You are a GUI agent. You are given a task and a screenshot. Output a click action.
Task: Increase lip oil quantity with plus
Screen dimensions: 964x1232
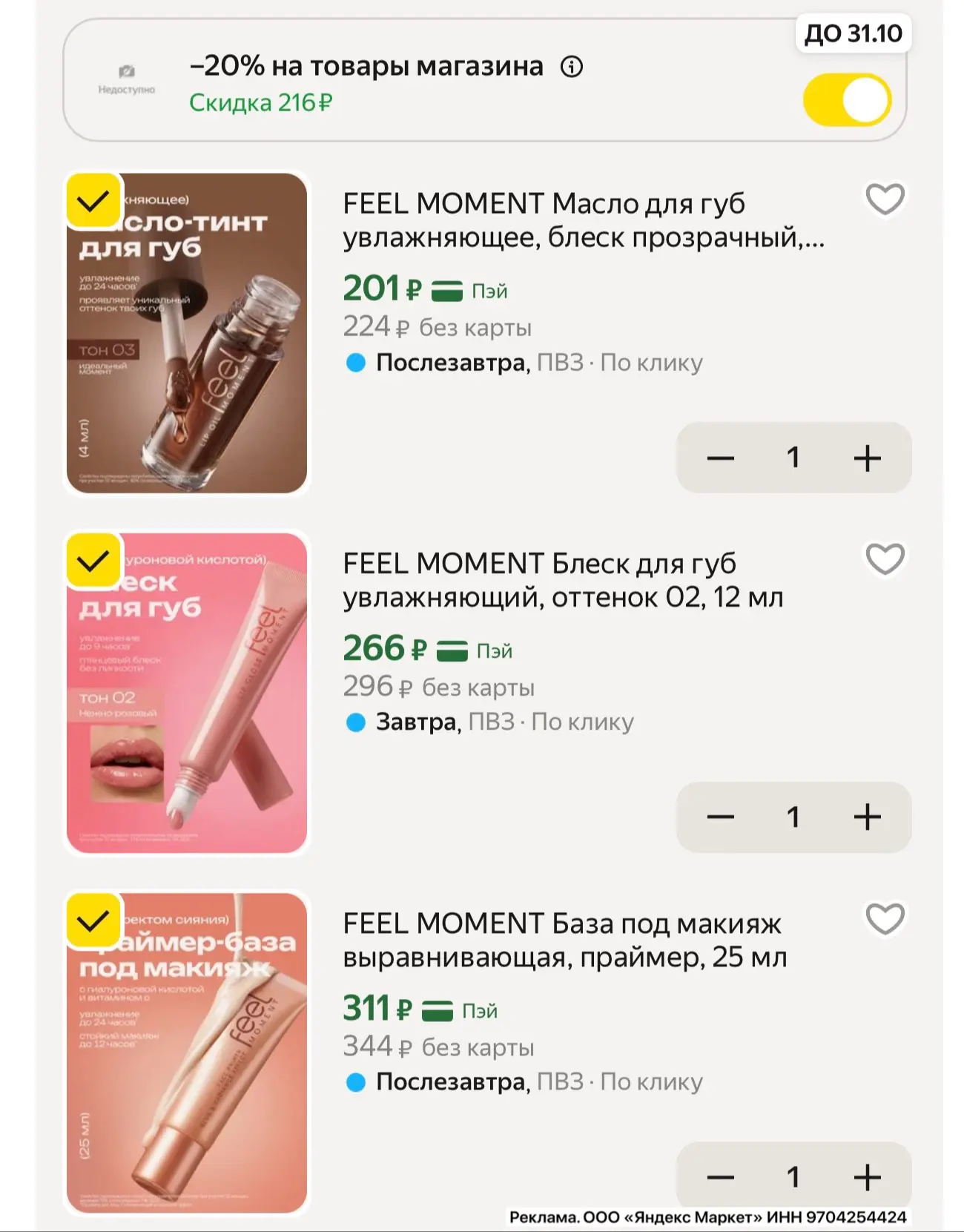tap(867, 458)
